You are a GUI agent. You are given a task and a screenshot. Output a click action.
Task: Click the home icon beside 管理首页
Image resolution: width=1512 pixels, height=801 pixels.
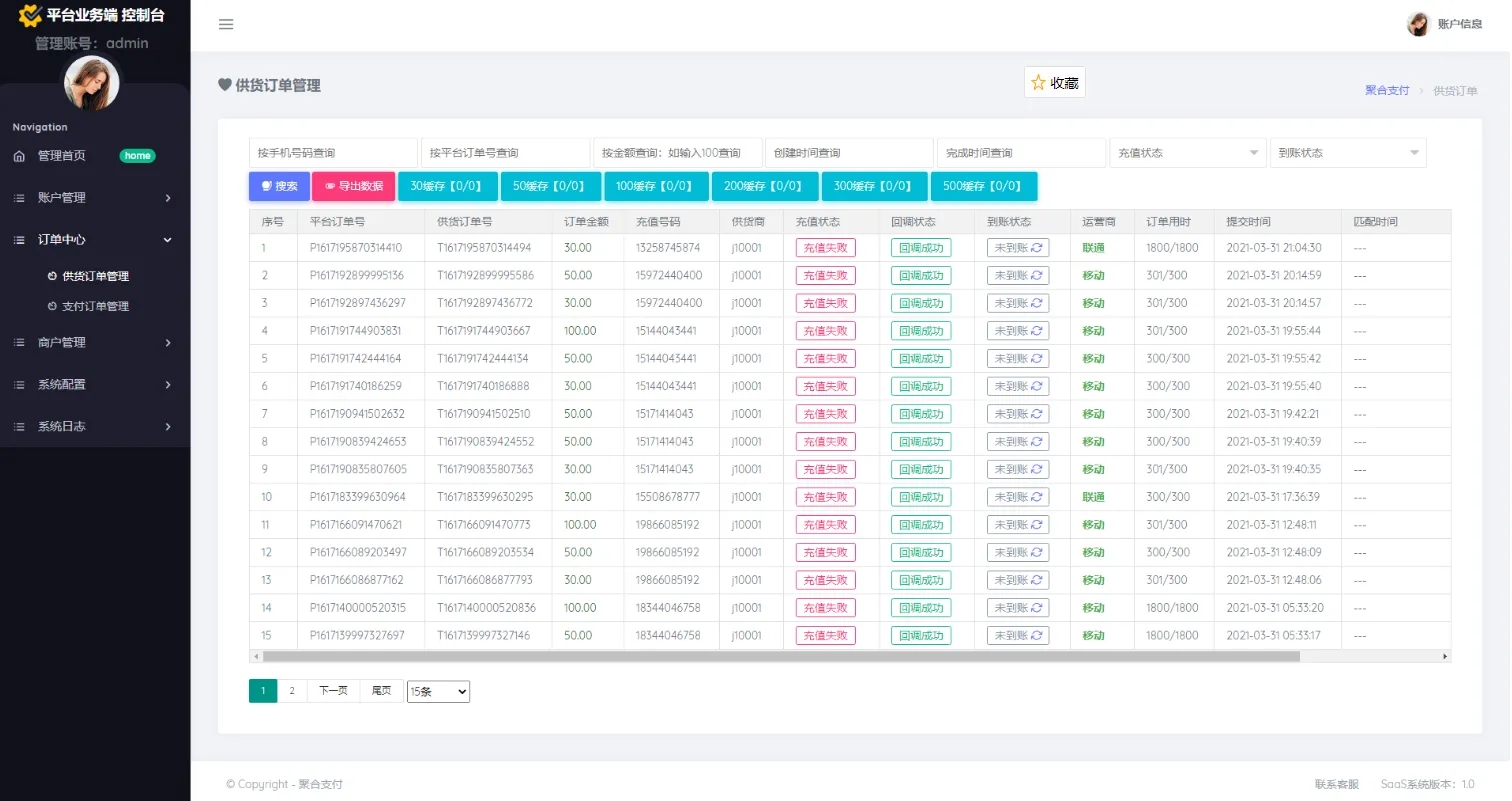click(19, 156)
